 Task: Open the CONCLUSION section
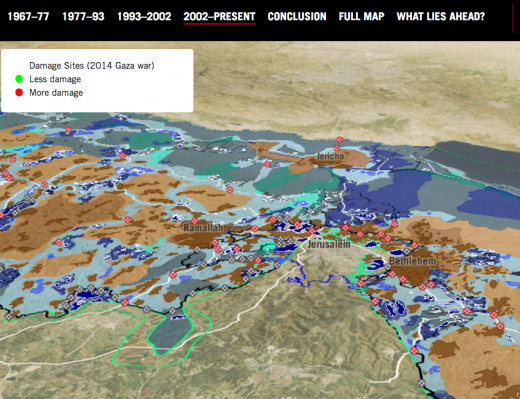(297, 16)
